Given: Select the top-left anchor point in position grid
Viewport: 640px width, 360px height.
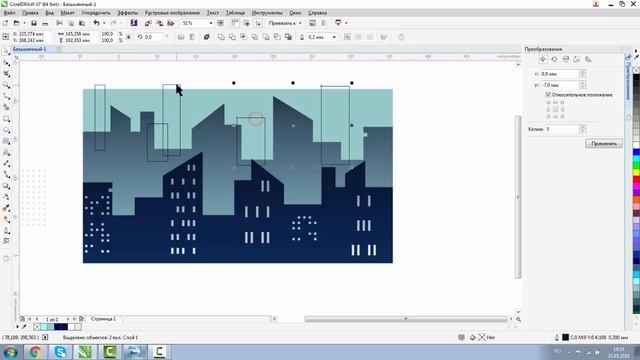Looking at the screenshot, I should 548,102.
